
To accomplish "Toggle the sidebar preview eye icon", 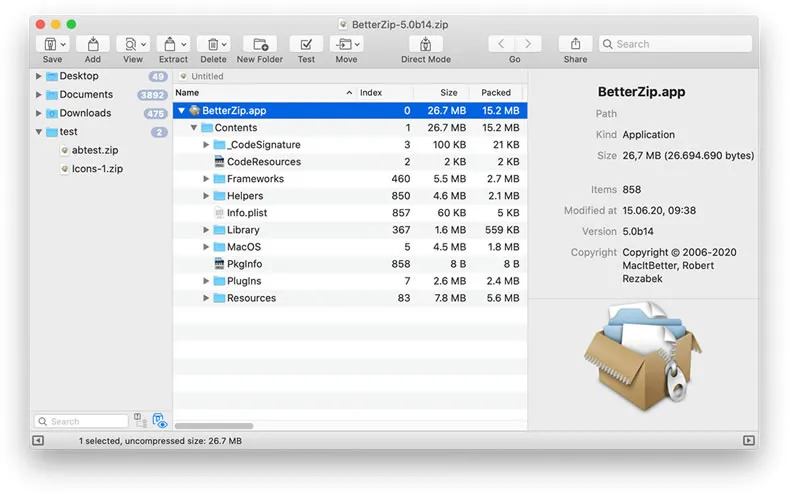I will 160,421.
